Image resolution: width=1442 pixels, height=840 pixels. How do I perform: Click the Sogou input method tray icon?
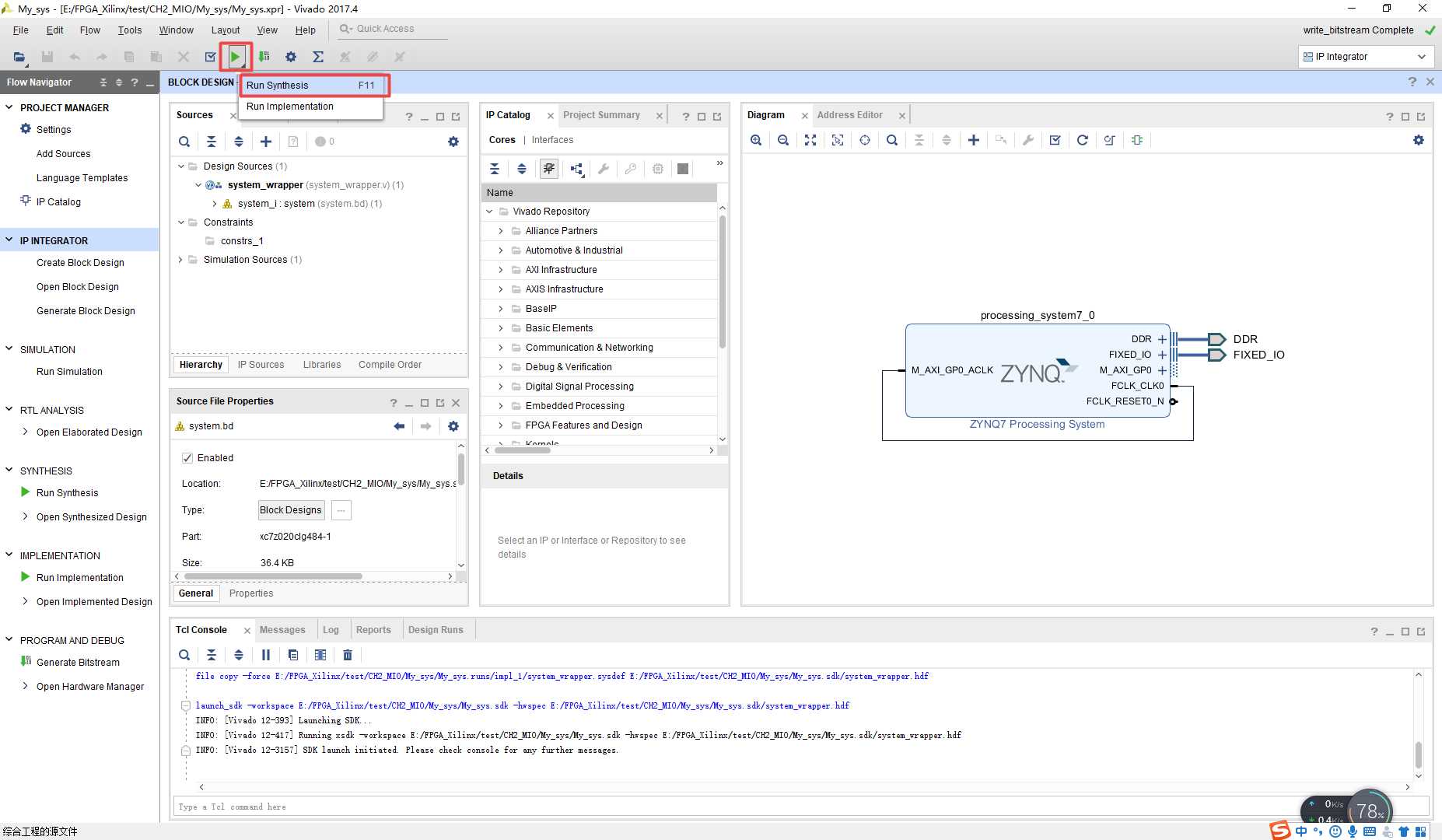(x=1279, y=831)
